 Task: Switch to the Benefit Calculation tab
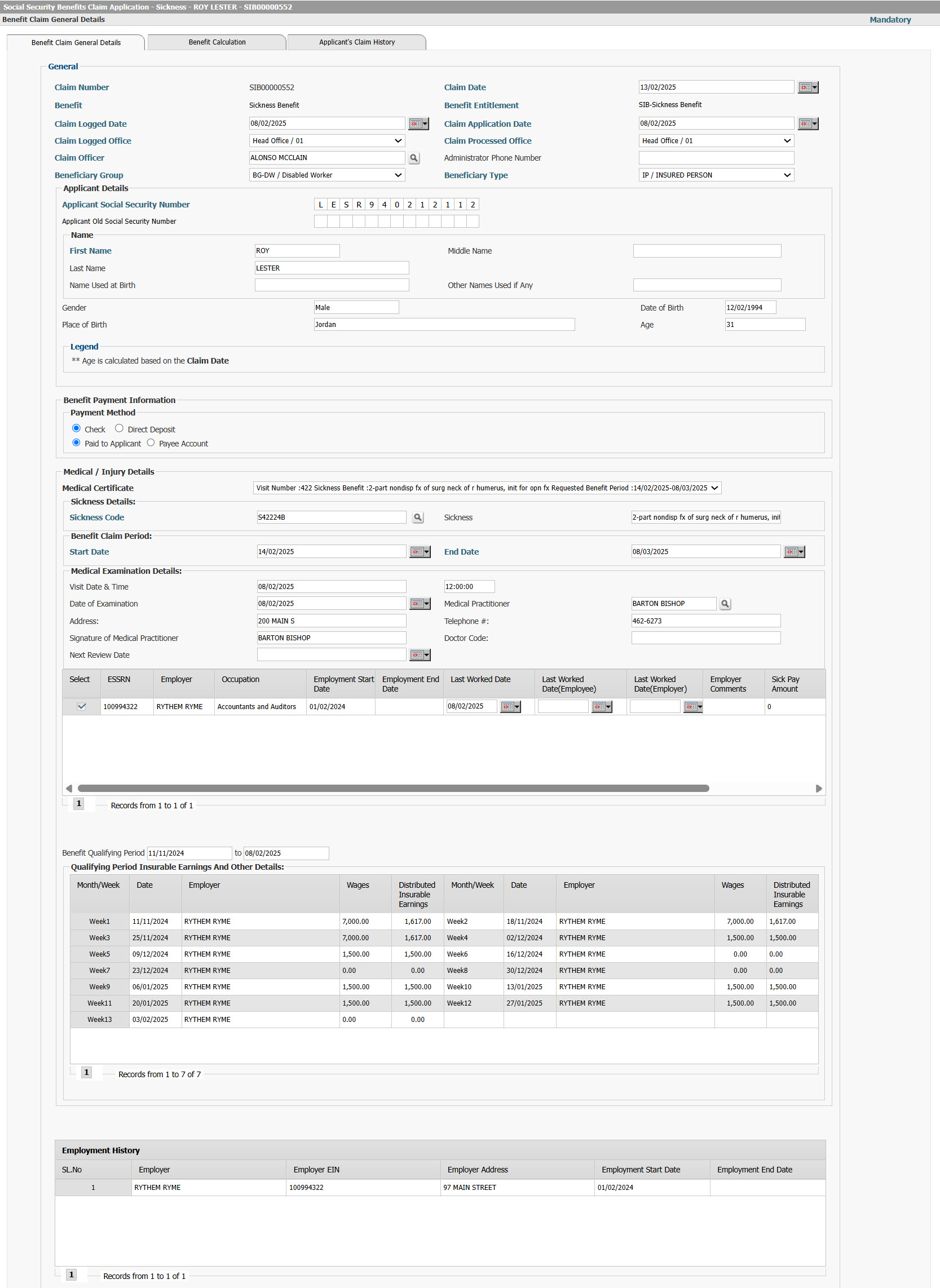(x=217, y=42)
